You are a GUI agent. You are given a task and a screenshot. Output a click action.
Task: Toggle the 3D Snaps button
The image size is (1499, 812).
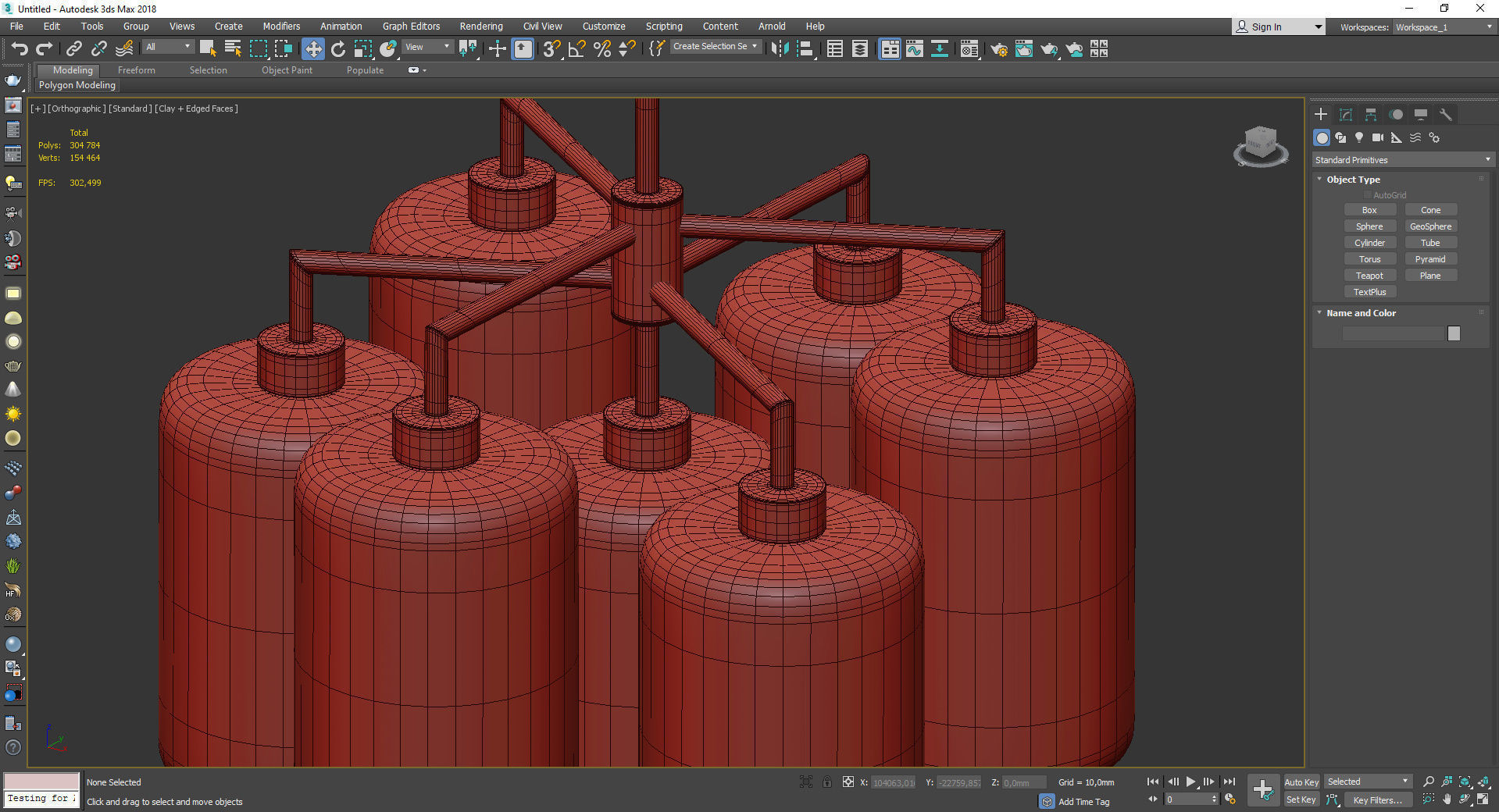552,49
